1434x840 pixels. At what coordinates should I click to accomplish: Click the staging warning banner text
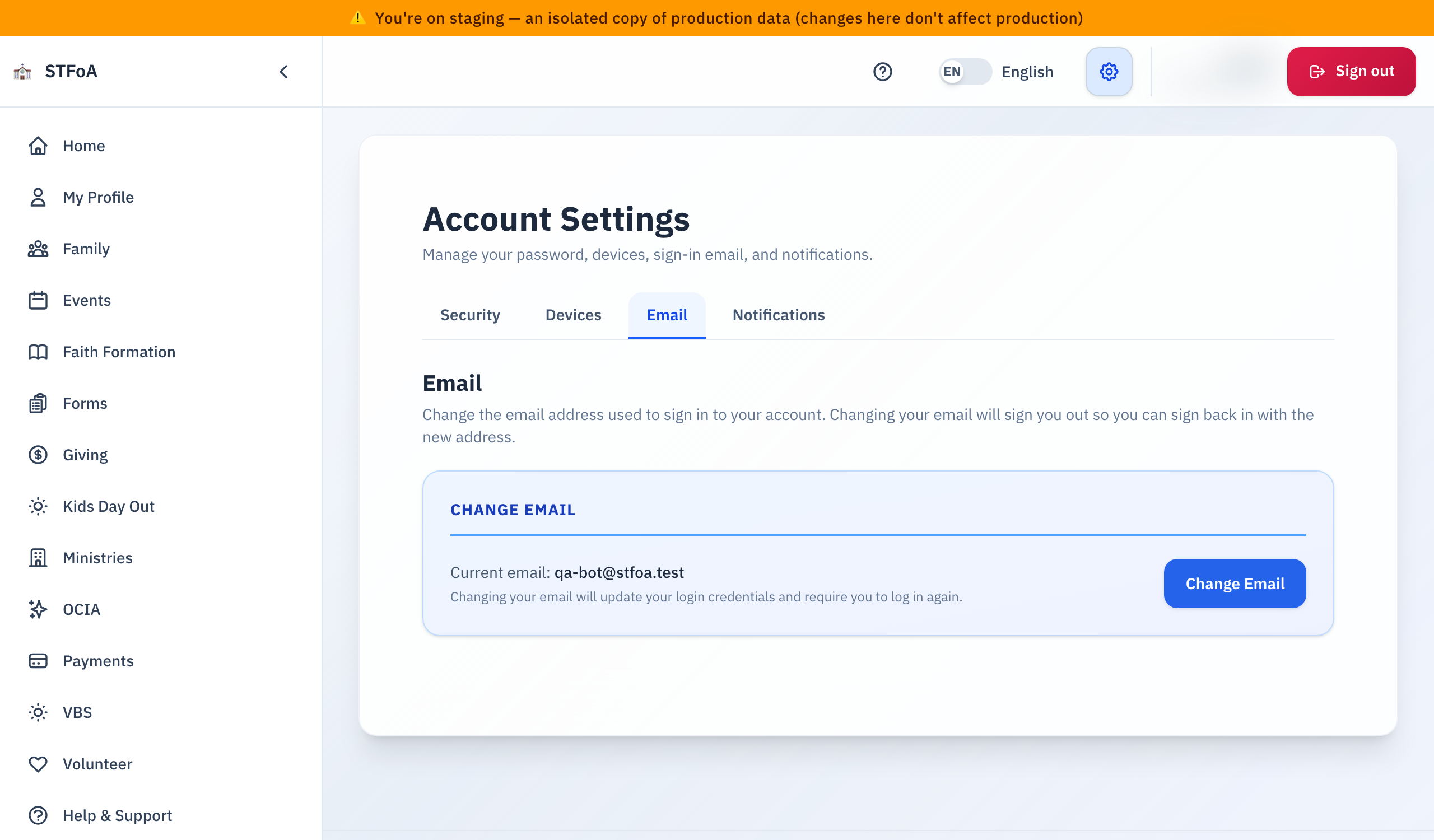[728, 18]
